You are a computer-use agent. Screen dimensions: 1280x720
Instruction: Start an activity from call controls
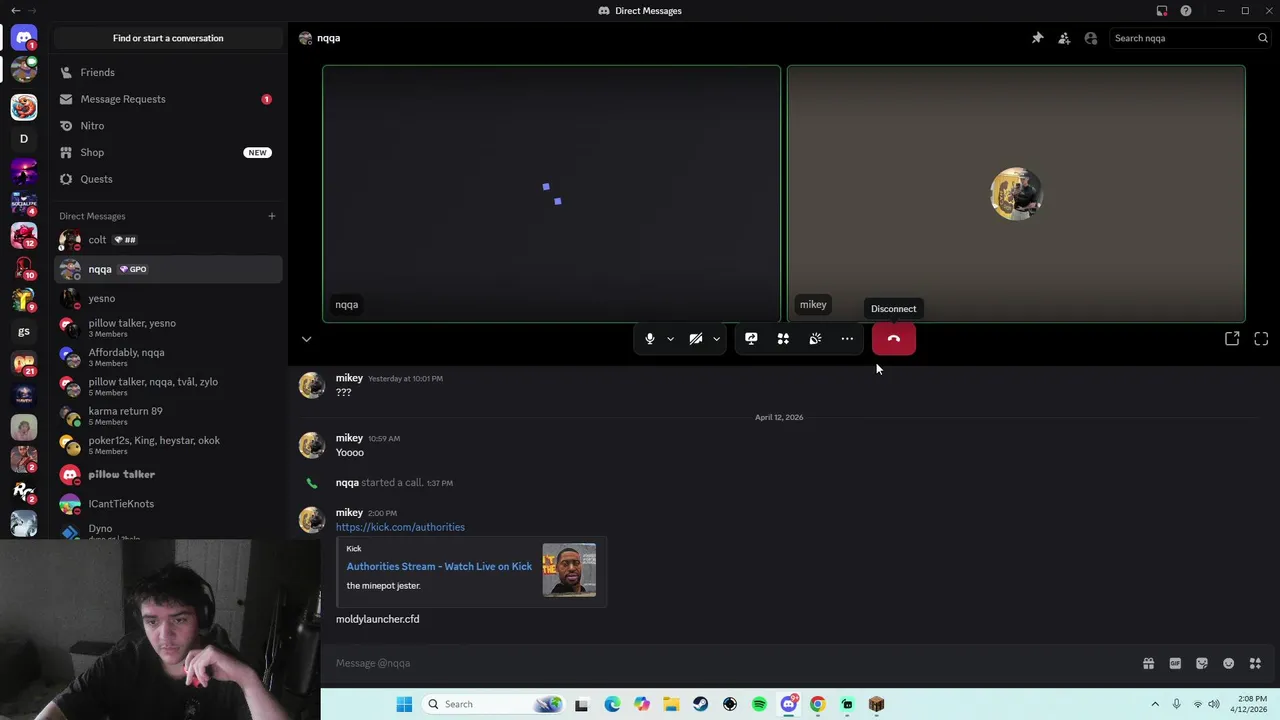pyautogui.click(x=783, y=339)
